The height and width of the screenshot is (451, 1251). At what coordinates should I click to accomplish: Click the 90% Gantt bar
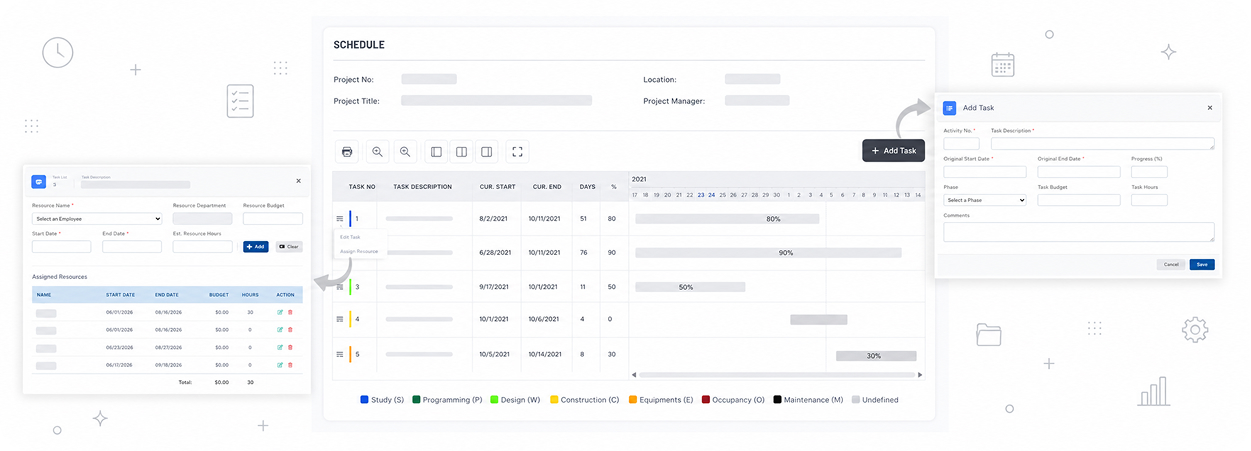click(768, 253)
